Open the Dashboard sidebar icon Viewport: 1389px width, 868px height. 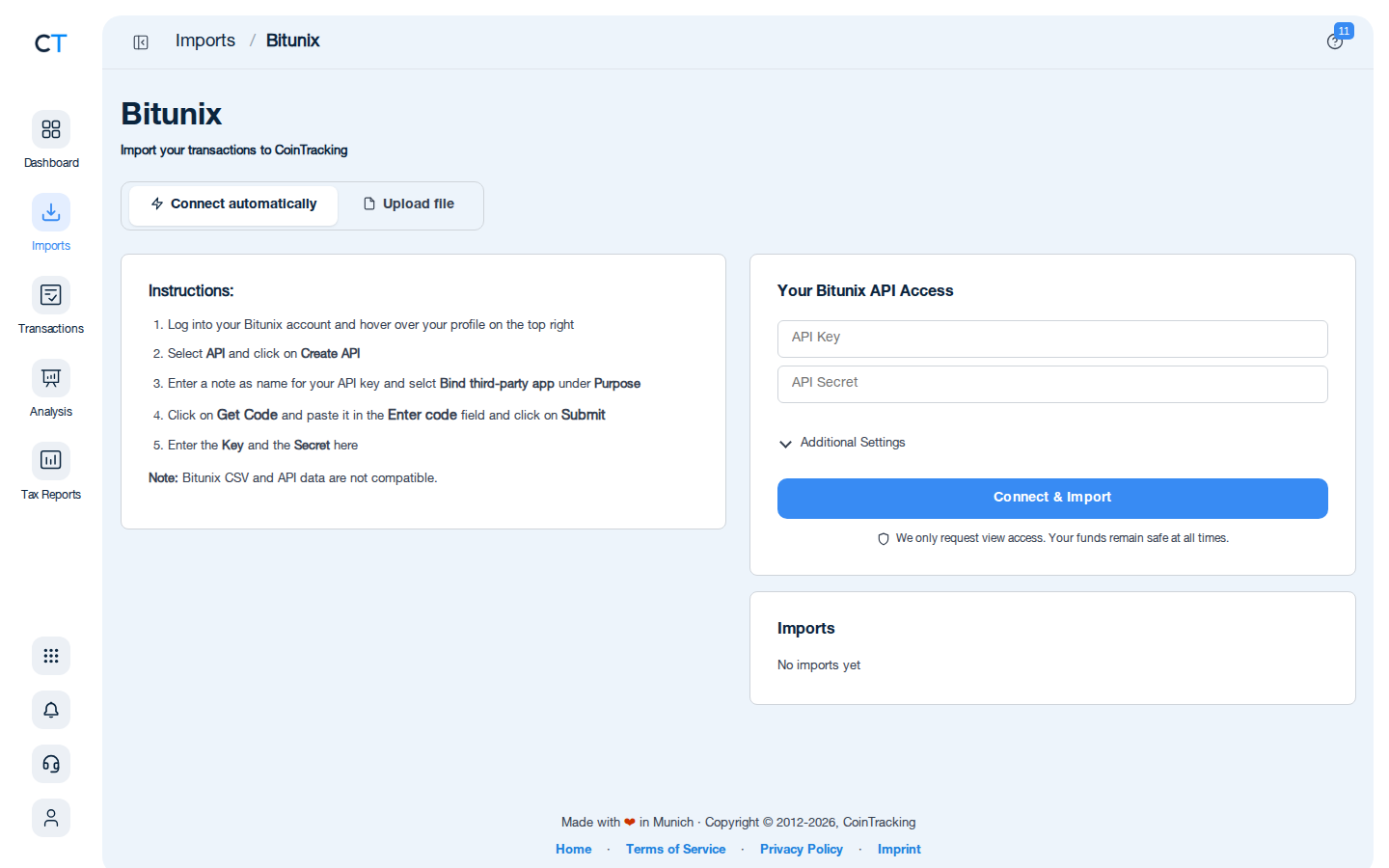51,129
